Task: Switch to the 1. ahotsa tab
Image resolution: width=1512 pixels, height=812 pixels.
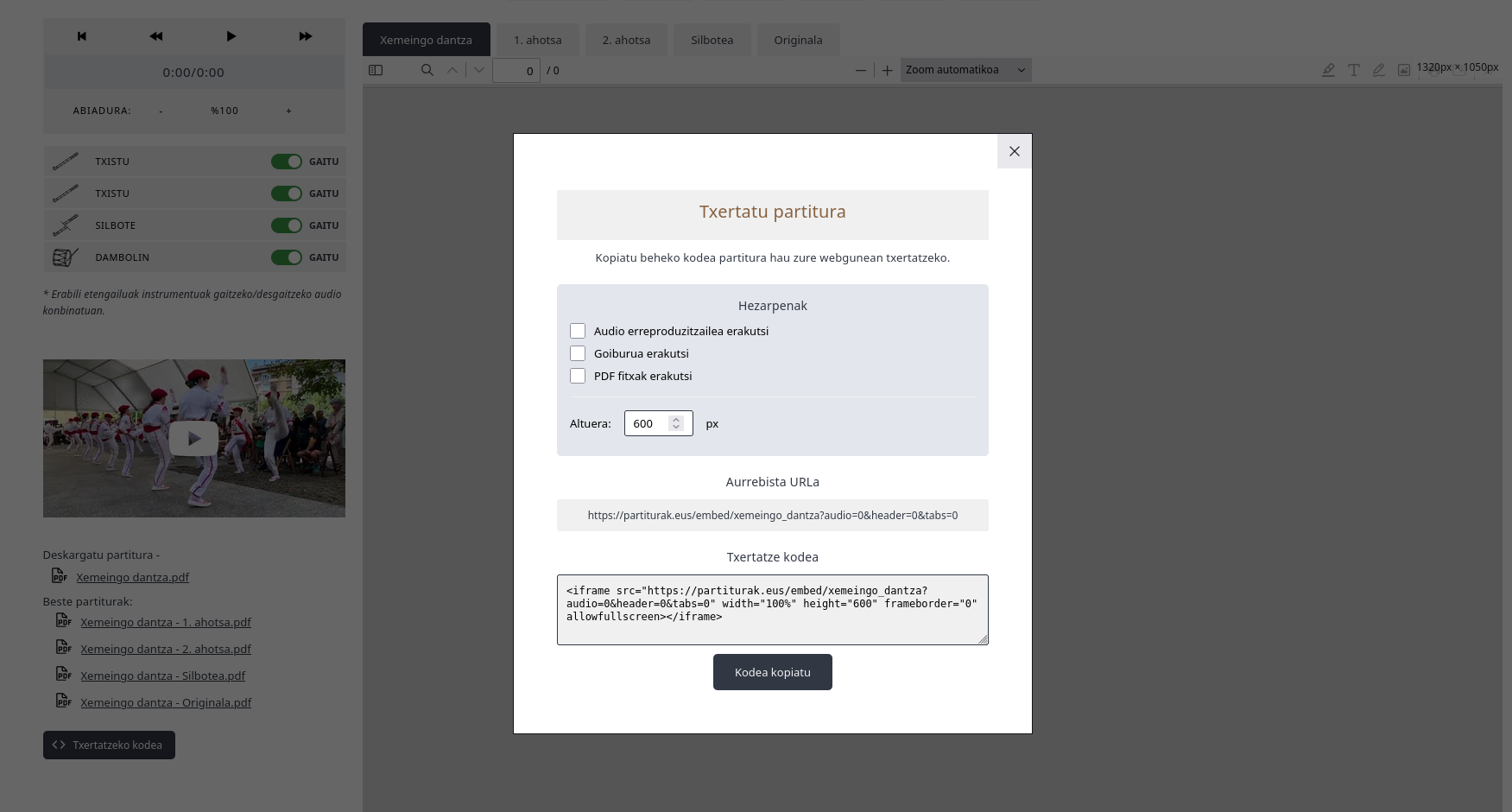Action: click(x=537, y=40)
